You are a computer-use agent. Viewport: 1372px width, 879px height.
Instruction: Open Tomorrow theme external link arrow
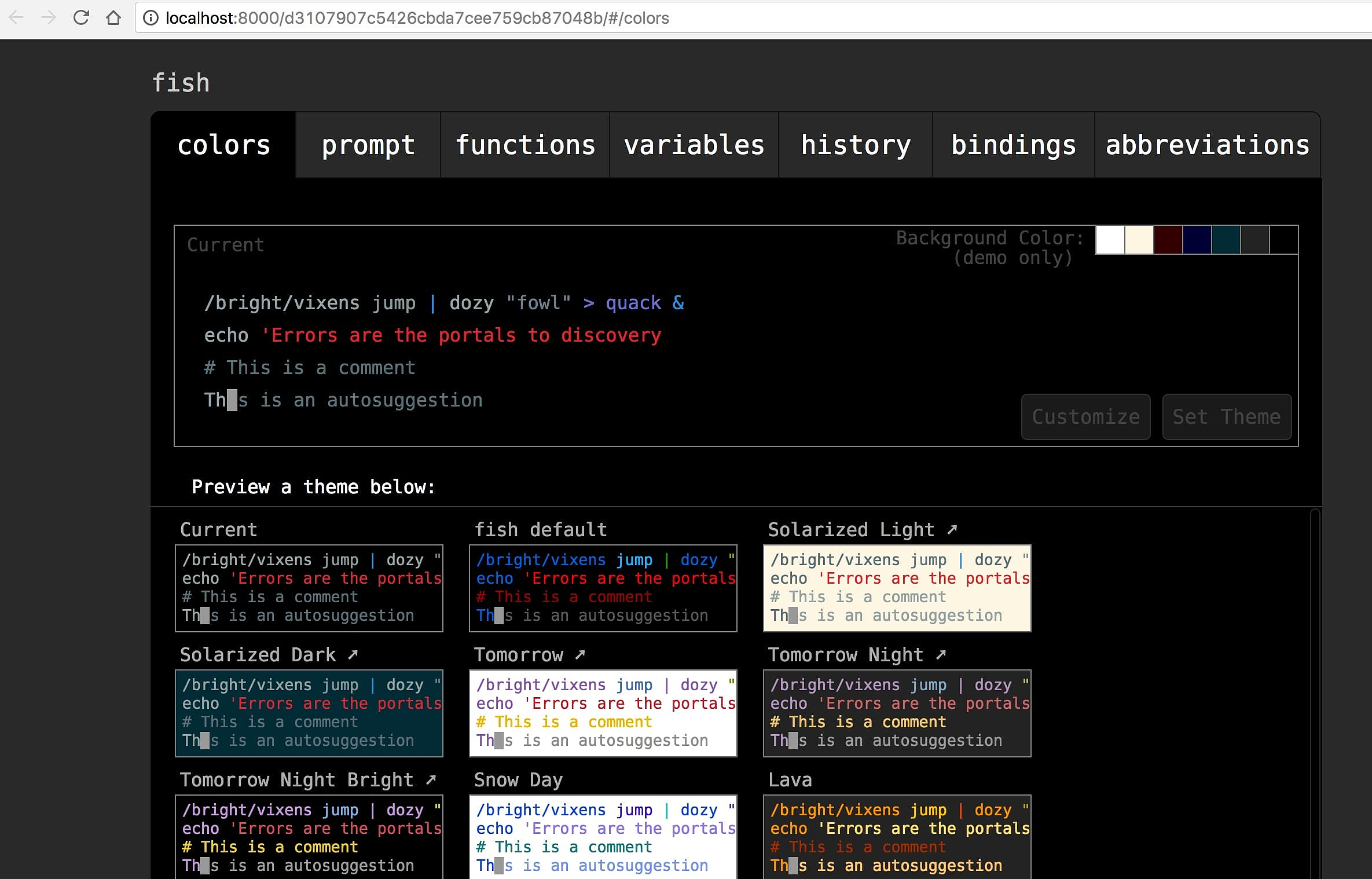[580, 654]
